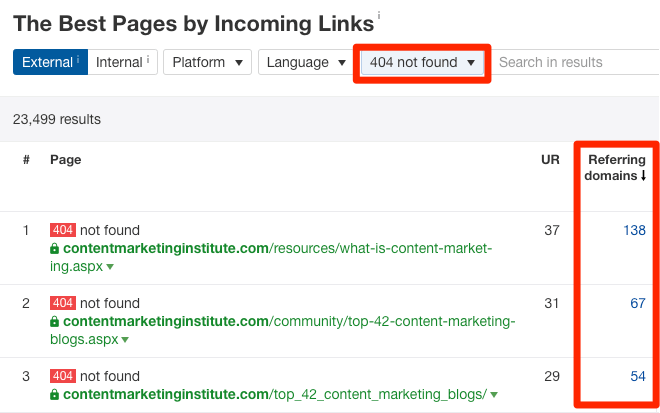The width and height of the screenshot is (660, 413).
Task: Open the Language filter dropdown
Action: point(305,62)
